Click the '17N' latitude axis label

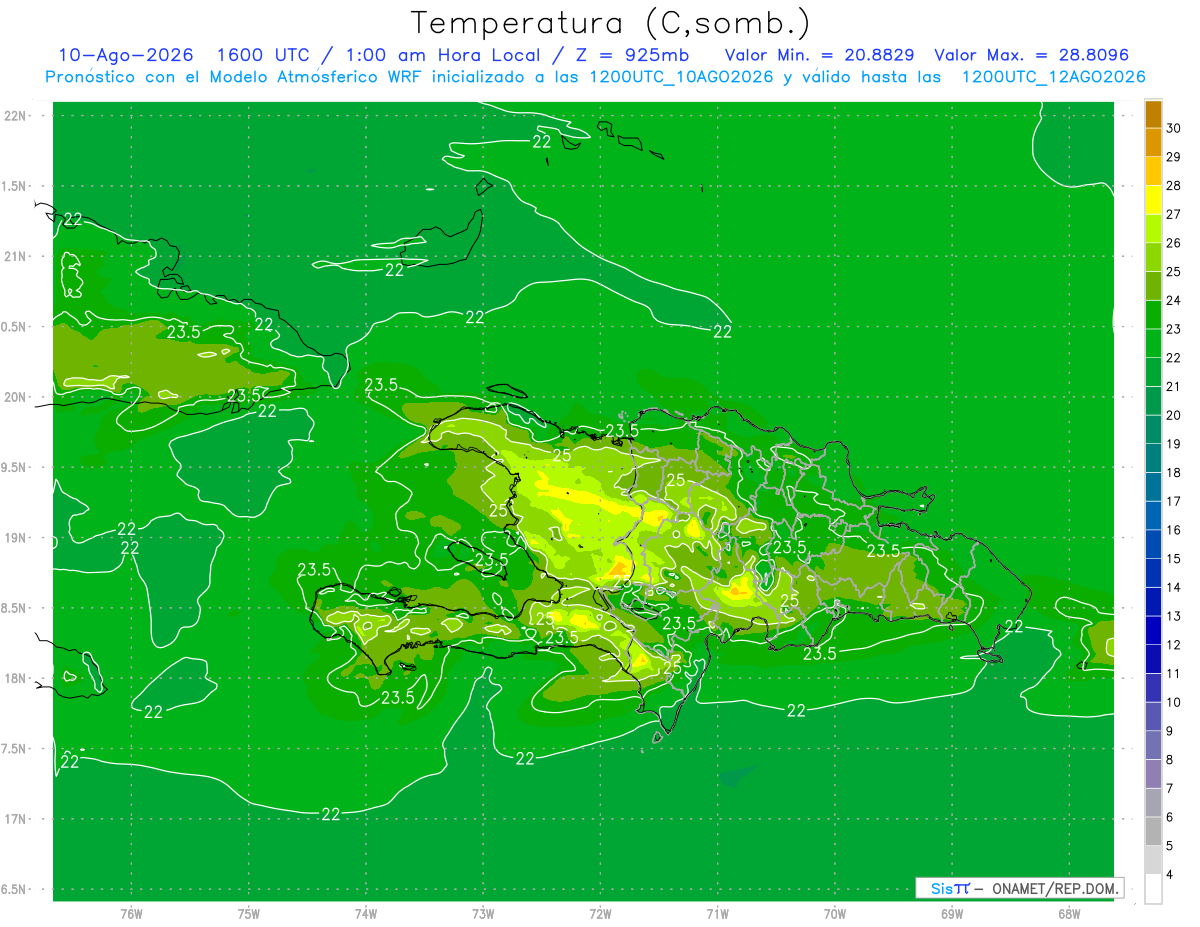pyautogui.click(x=16, y=819)
